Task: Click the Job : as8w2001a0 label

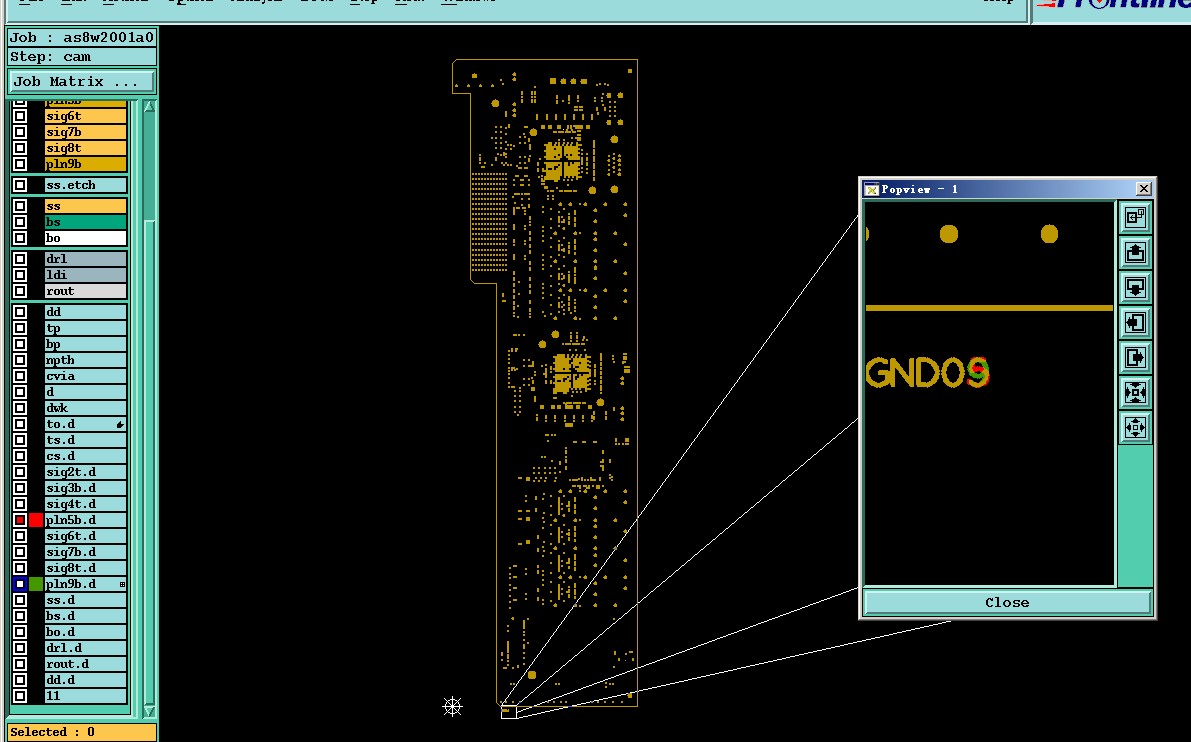Action: pyautogui.click(x=82, y=37)
